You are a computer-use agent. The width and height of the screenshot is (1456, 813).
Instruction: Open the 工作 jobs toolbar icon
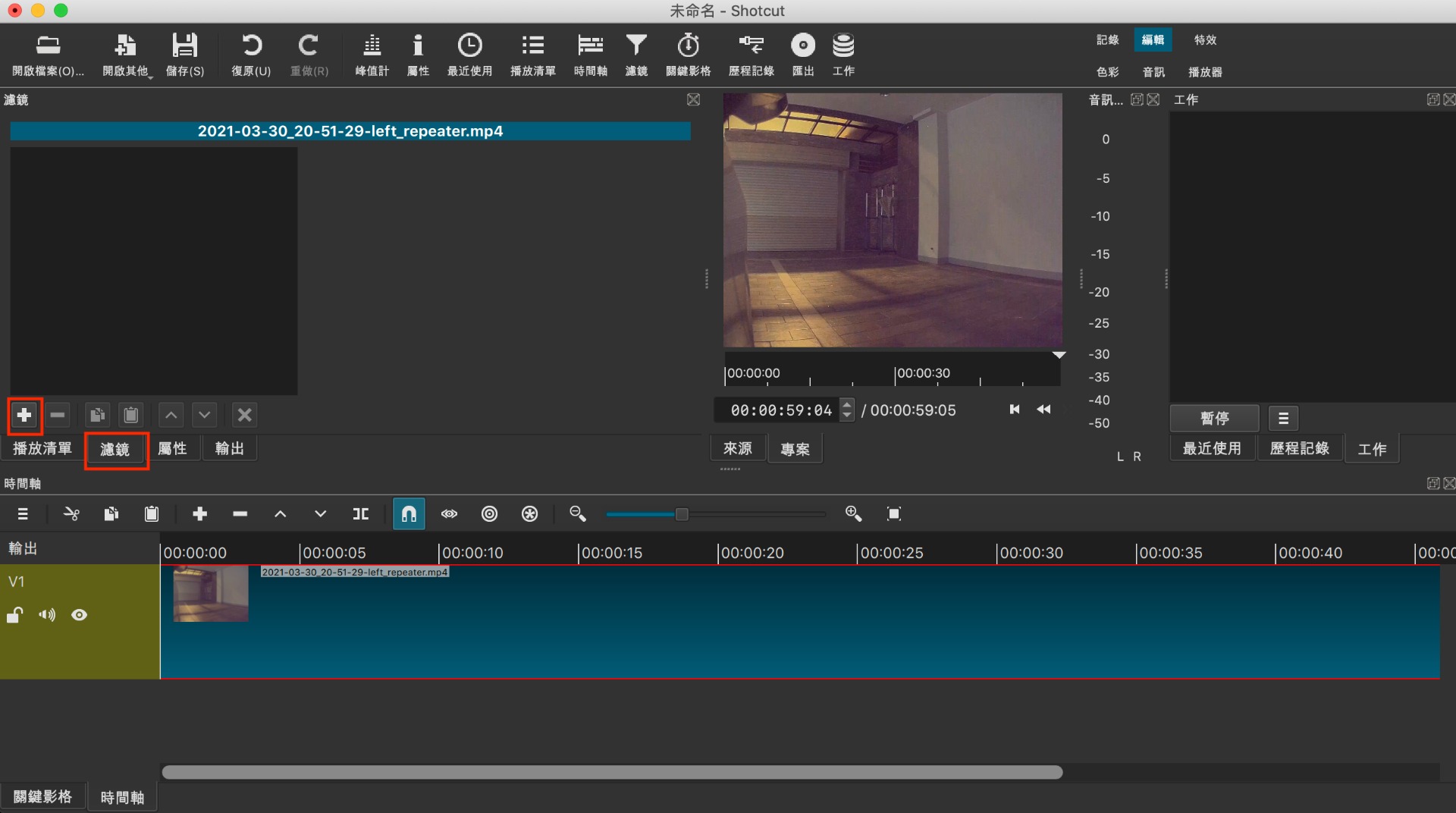843,55
